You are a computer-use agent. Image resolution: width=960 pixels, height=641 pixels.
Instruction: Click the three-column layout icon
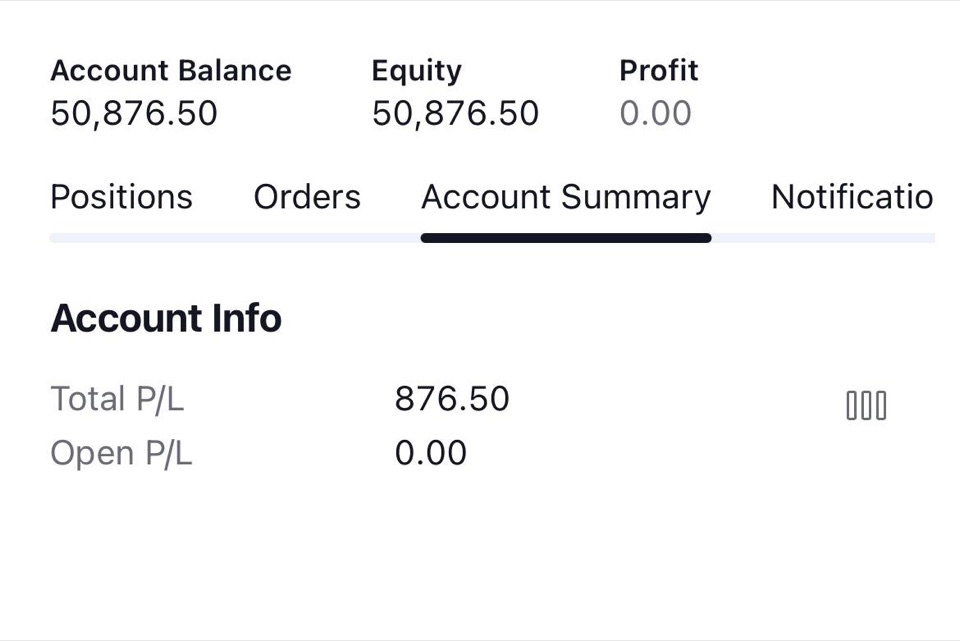point(866,406)
